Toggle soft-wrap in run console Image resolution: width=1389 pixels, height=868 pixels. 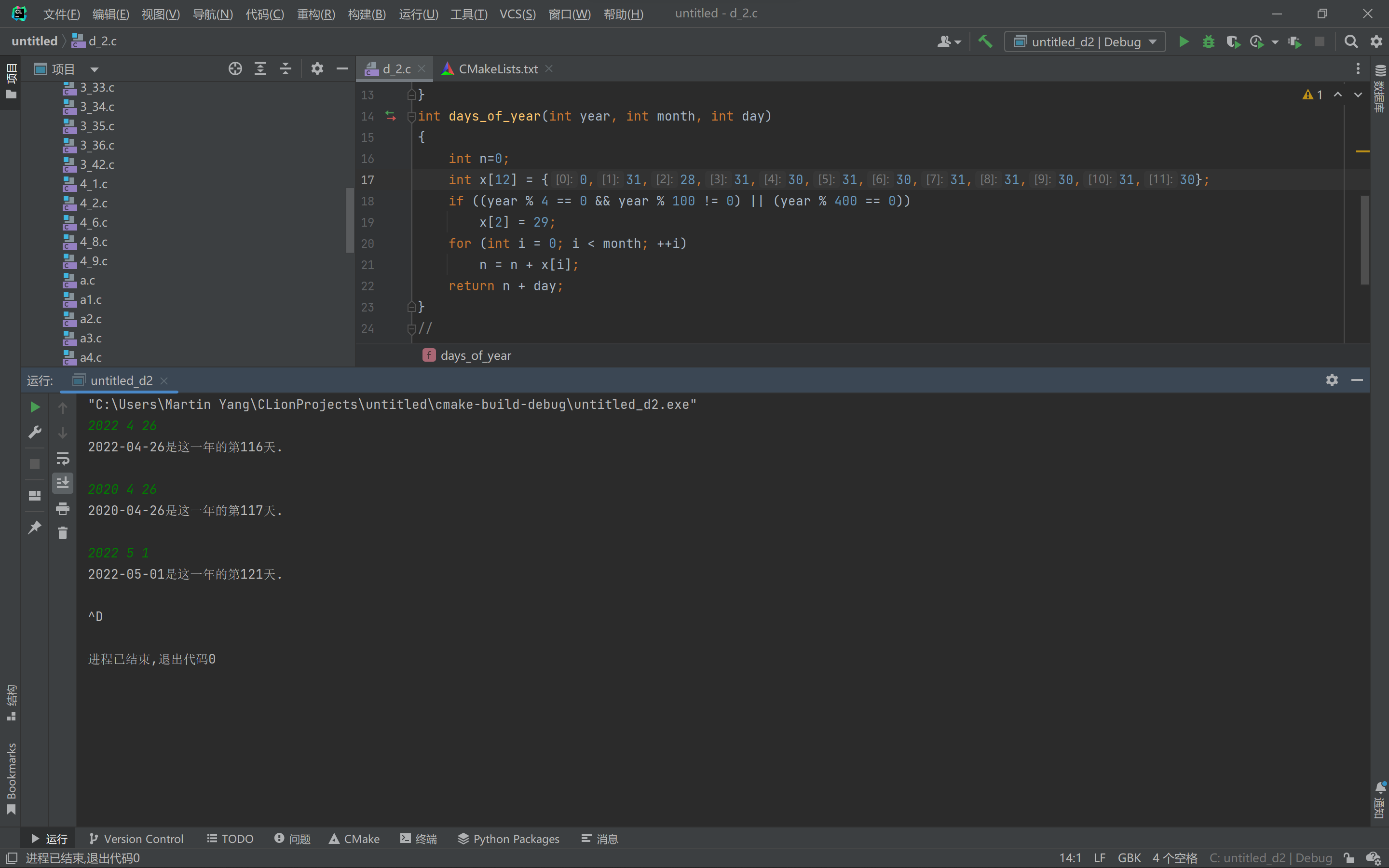click(x=63, y=458)
